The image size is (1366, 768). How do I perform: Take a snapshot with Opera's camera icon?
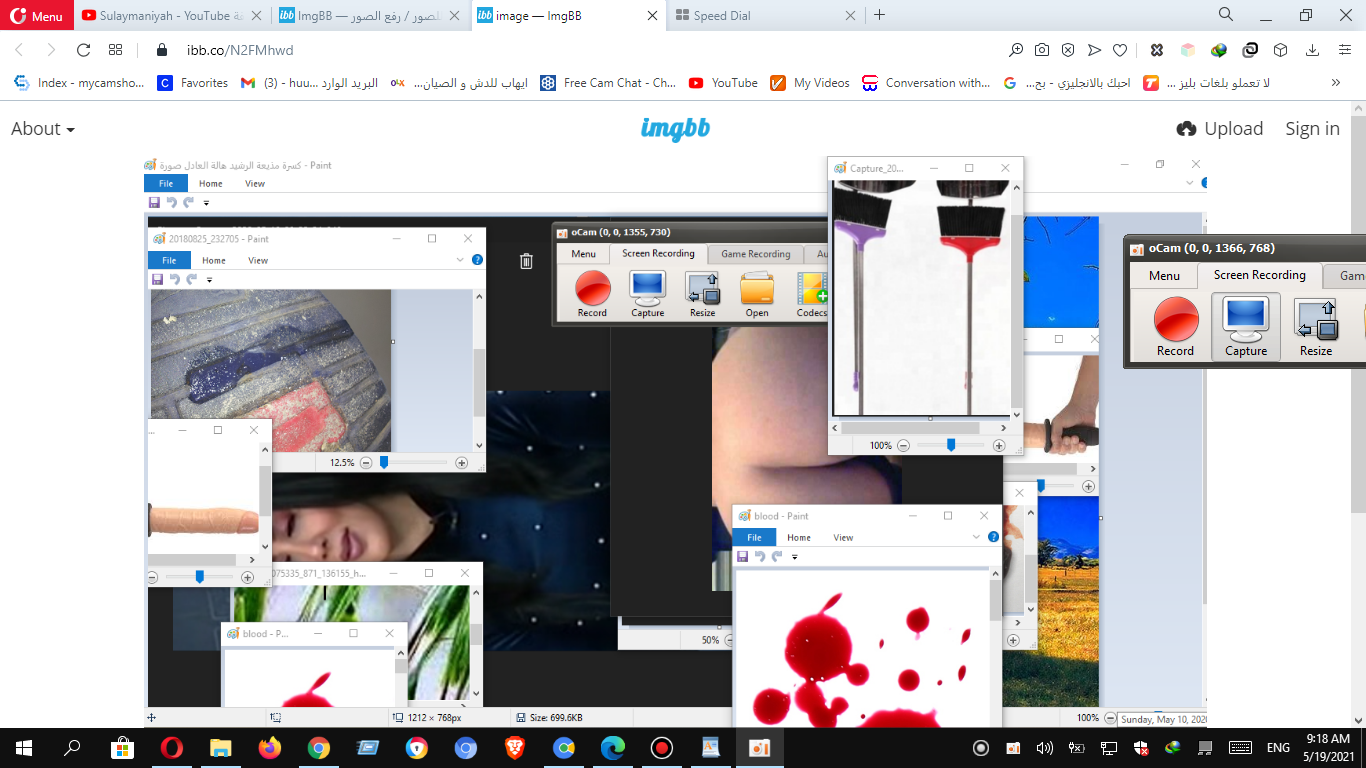coord(1042,50)
